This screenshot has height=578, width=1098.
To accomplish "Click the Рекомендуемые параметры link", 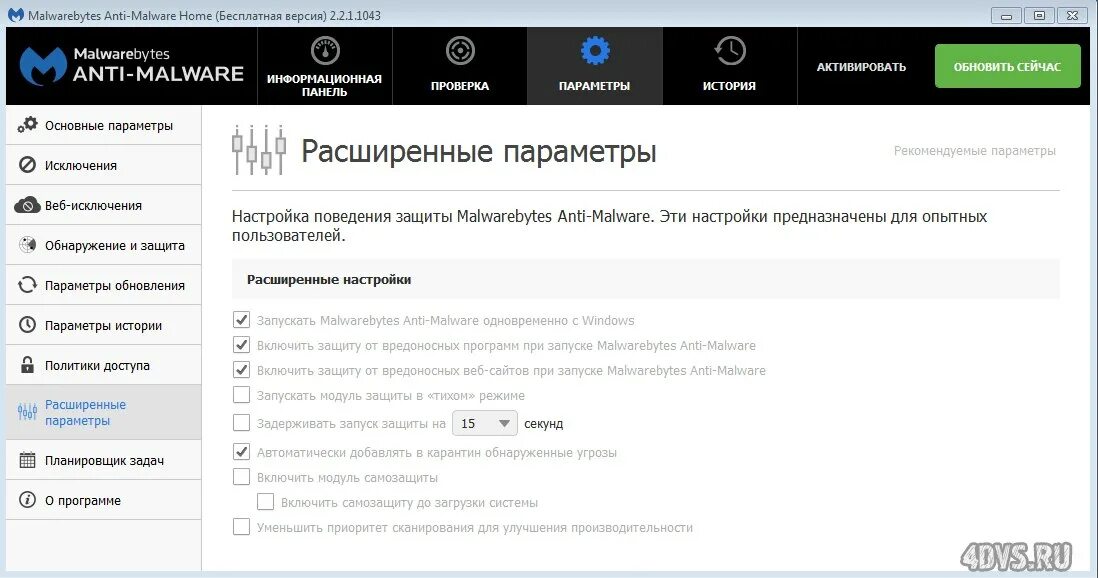I will (x=974, y=151).
